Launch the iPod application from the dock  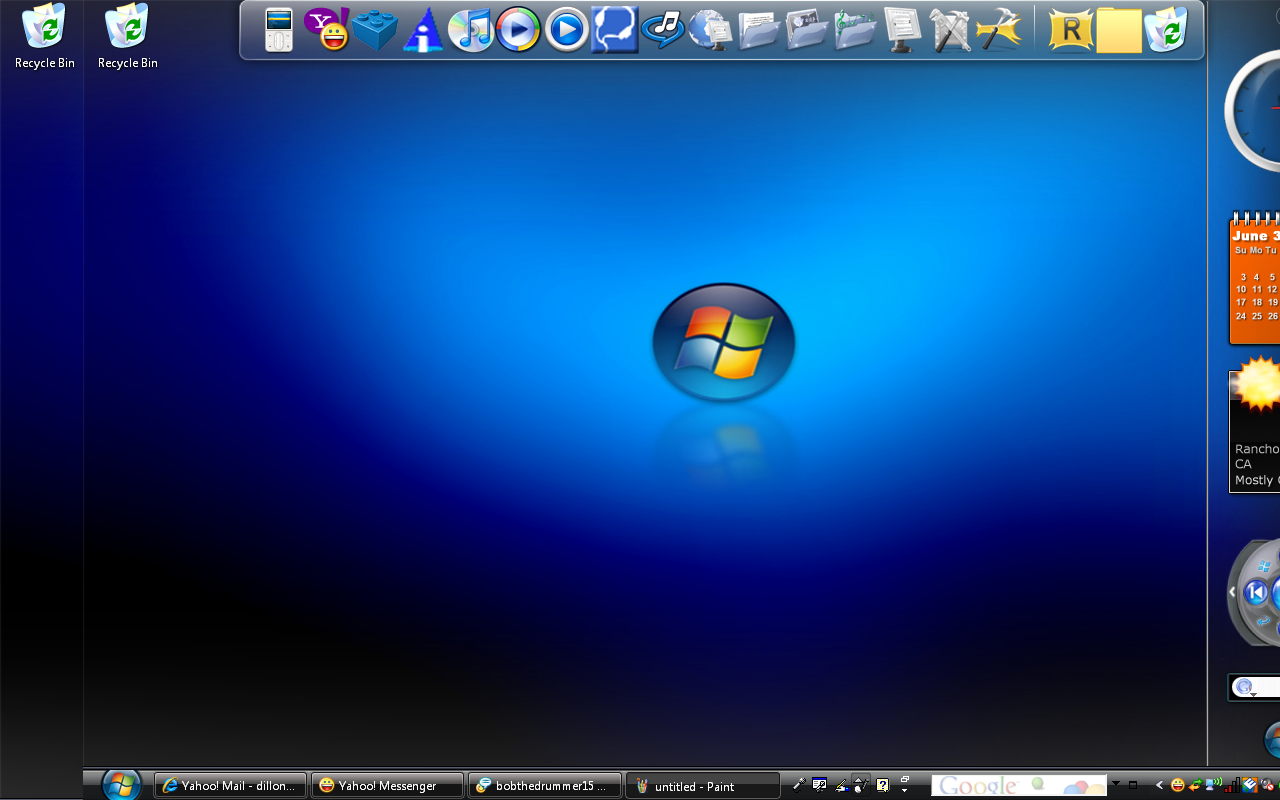277,30
